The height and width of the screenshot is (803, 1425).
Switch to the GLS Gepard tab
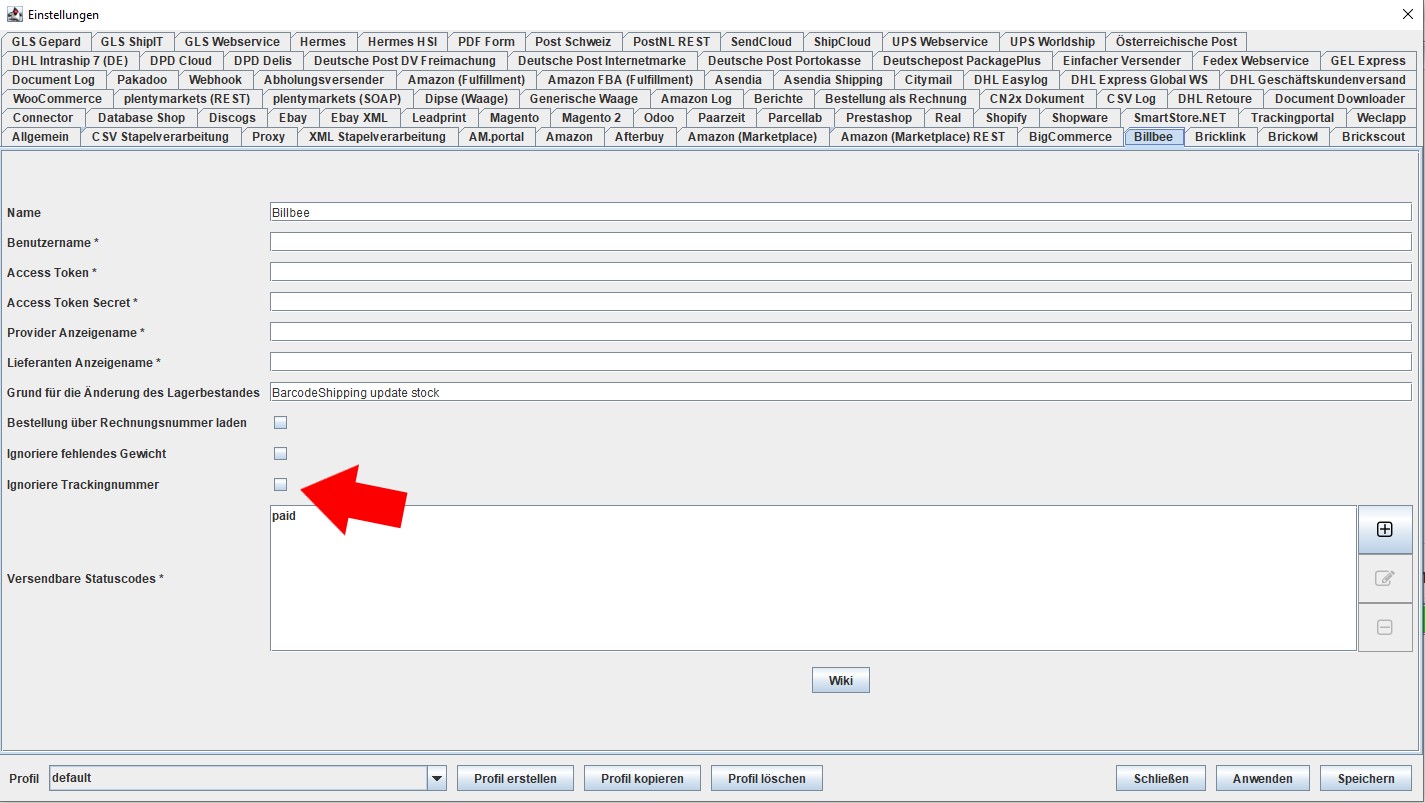[x=46, y=42]
